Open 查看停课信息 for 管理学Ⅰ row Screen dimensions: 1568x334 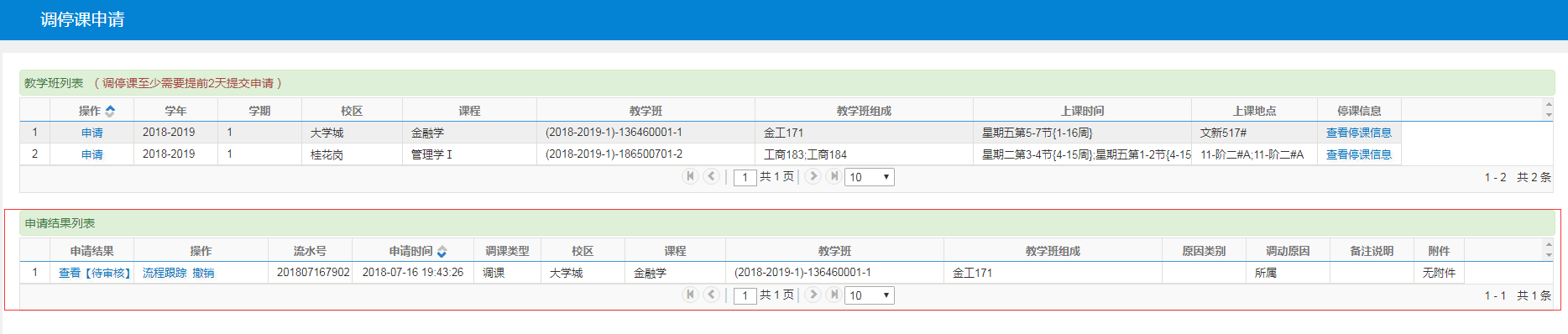click(1359, 154)
